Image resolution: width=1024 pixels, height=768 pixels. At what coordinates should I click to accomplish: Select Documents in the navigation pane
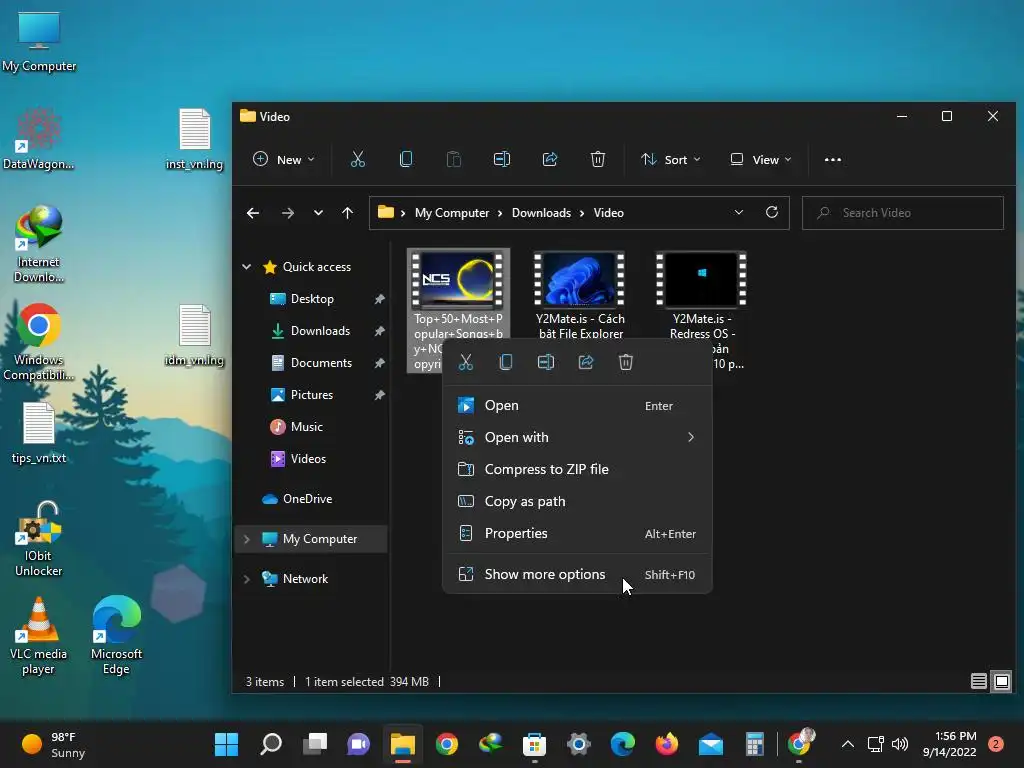321,362
